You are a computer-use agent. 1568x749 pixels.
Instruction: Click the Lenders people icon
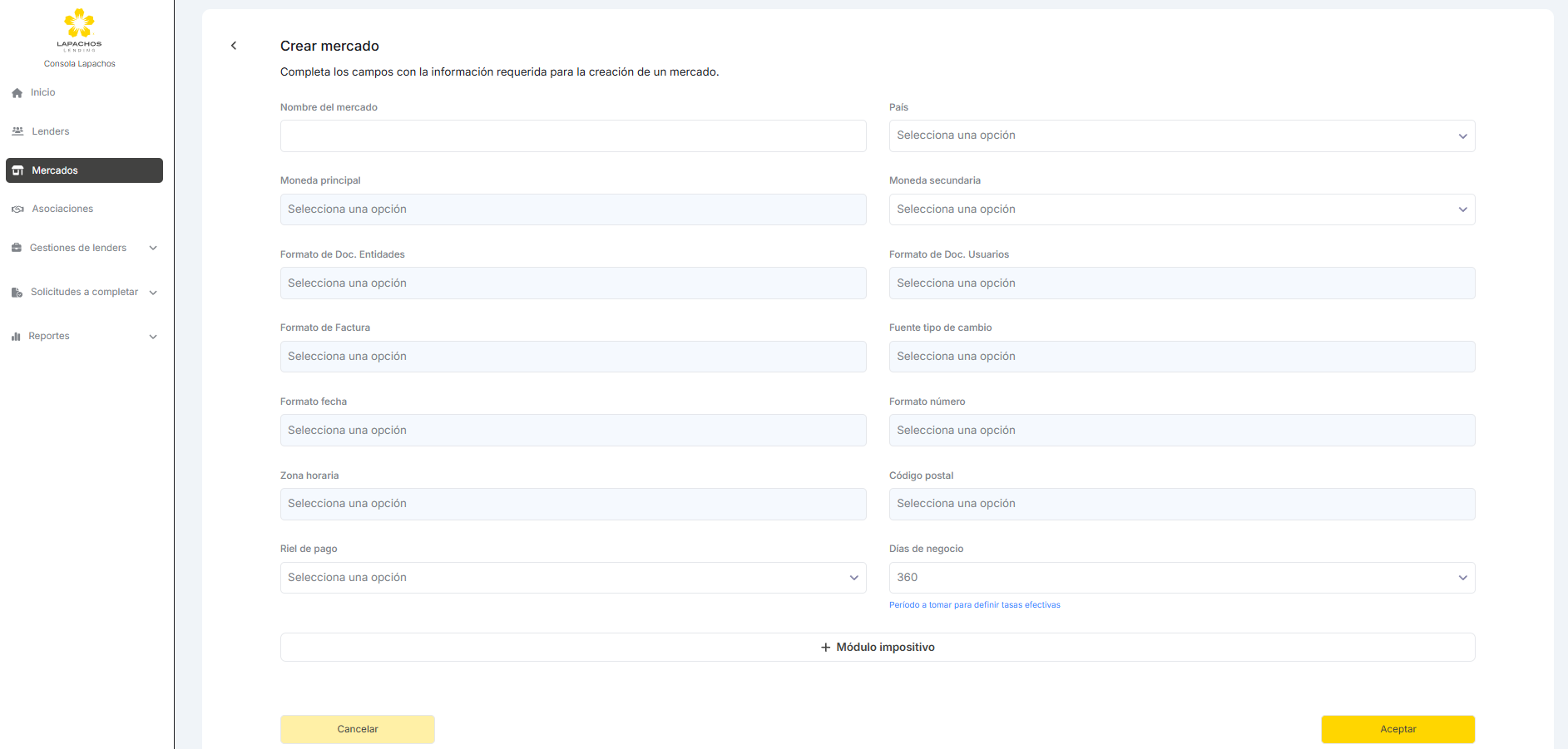click(x=17, y=131)
